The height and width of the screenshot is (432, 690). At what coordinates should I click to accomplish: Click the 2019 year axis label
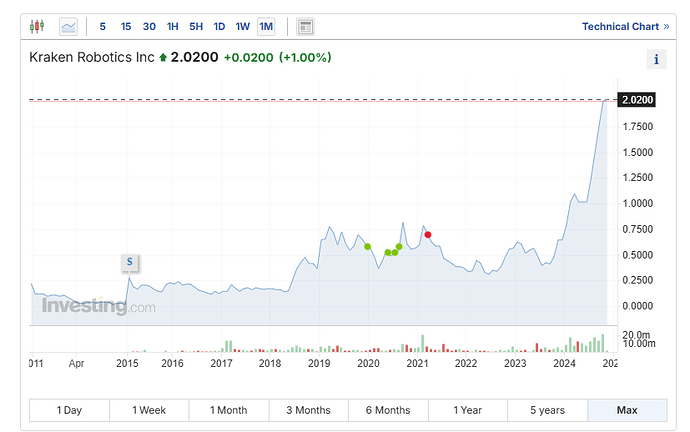(319, 363)
